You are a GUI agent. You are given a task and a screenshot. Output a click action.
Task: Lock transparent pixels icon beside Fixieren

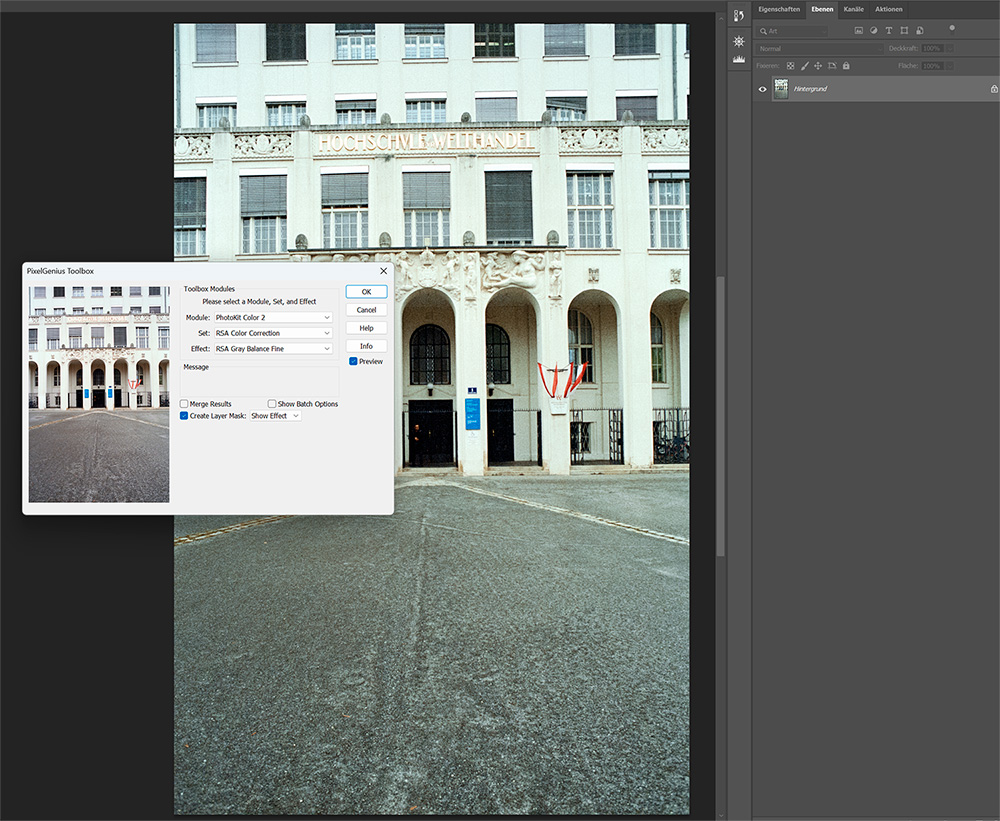pyautogui.click(x=790, y=66)
